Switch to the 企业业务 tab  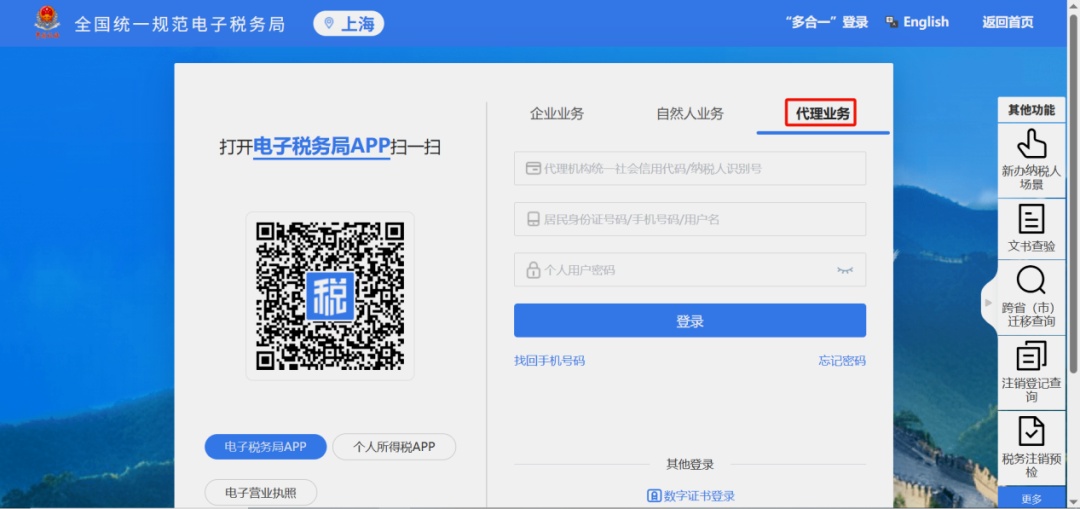coord(557,114)
